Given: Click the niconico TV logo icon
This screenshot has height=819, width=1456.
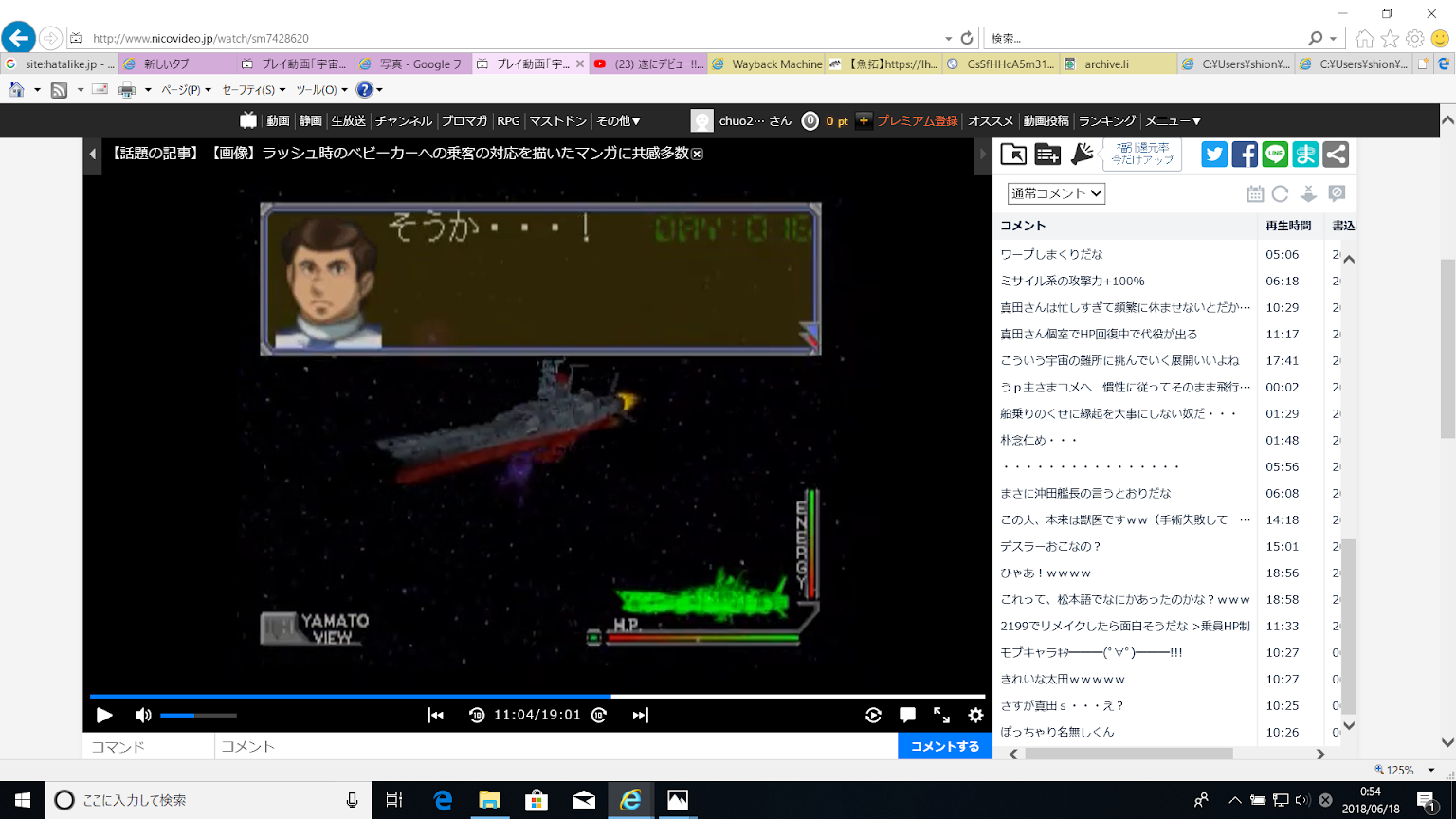Looking at the screenshot, I should coord(248,120).
